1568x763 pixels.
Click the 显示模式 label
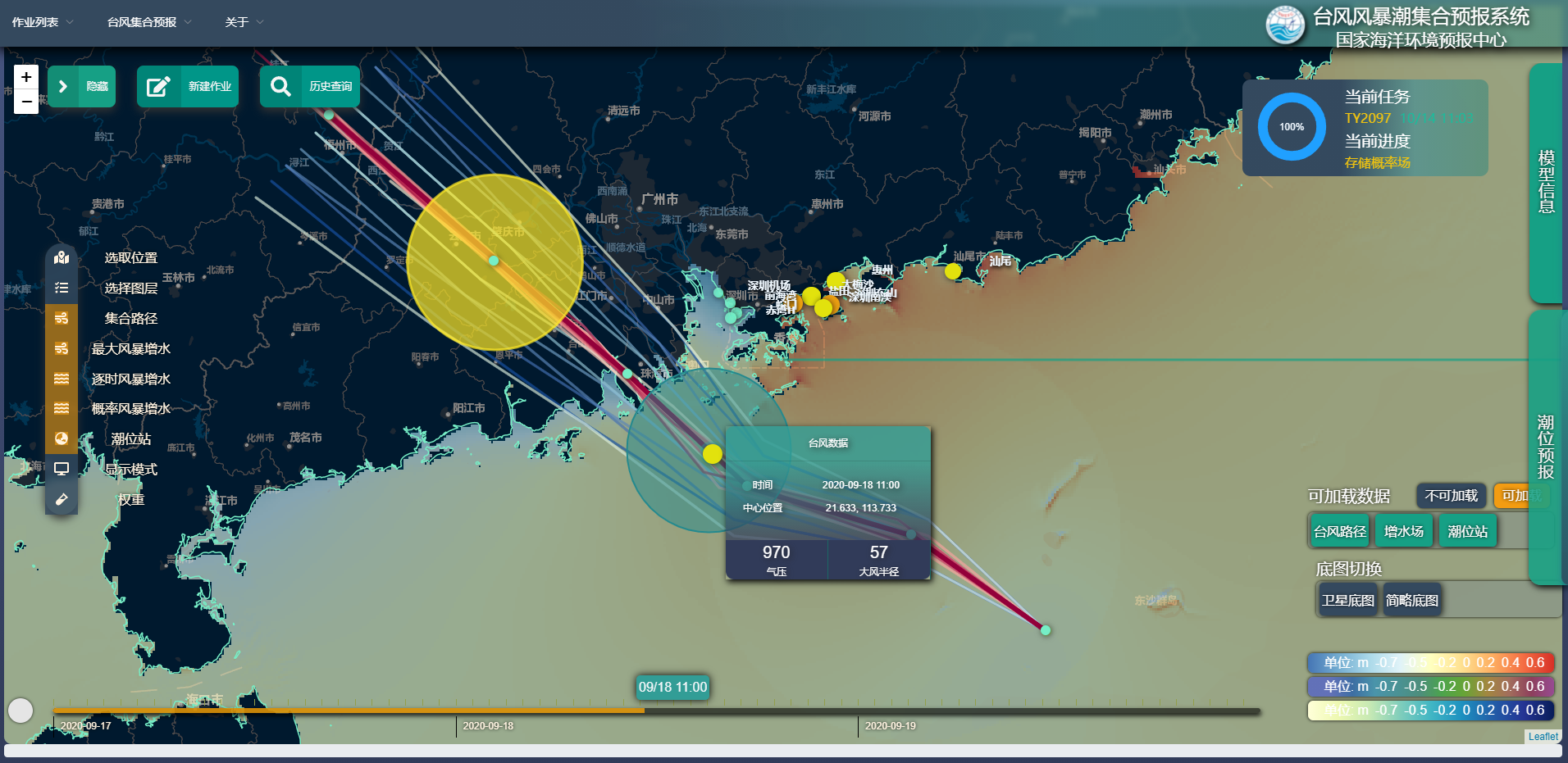(131, 469)
